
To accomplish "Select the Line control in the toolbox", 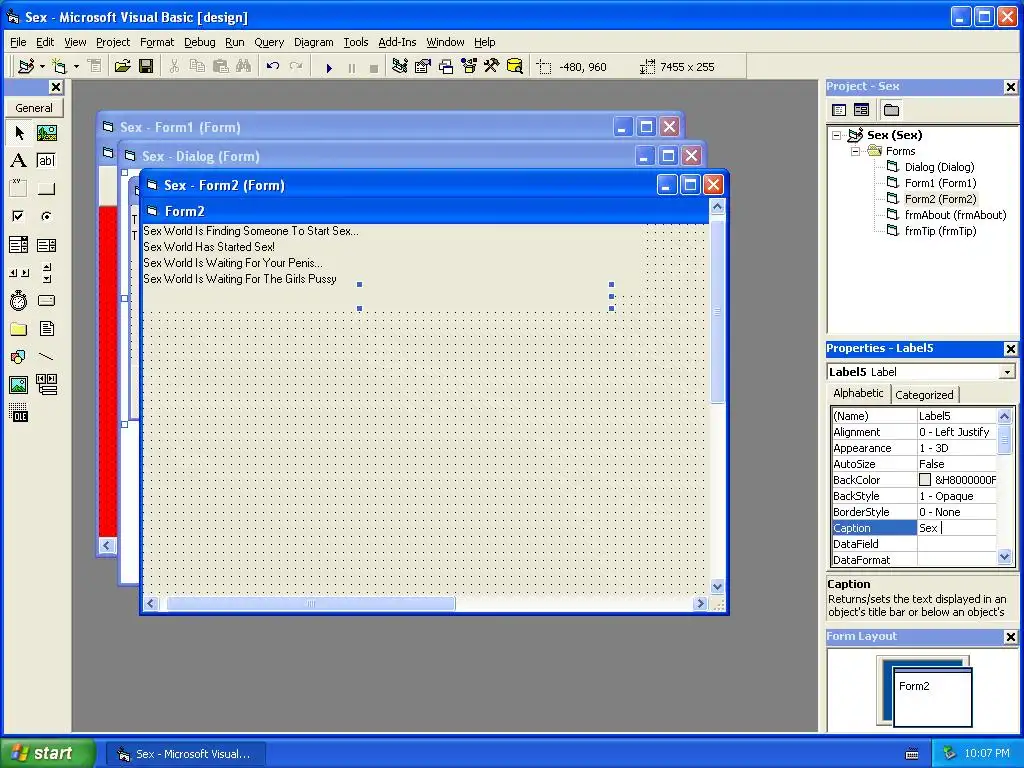I will click(46, 357).
